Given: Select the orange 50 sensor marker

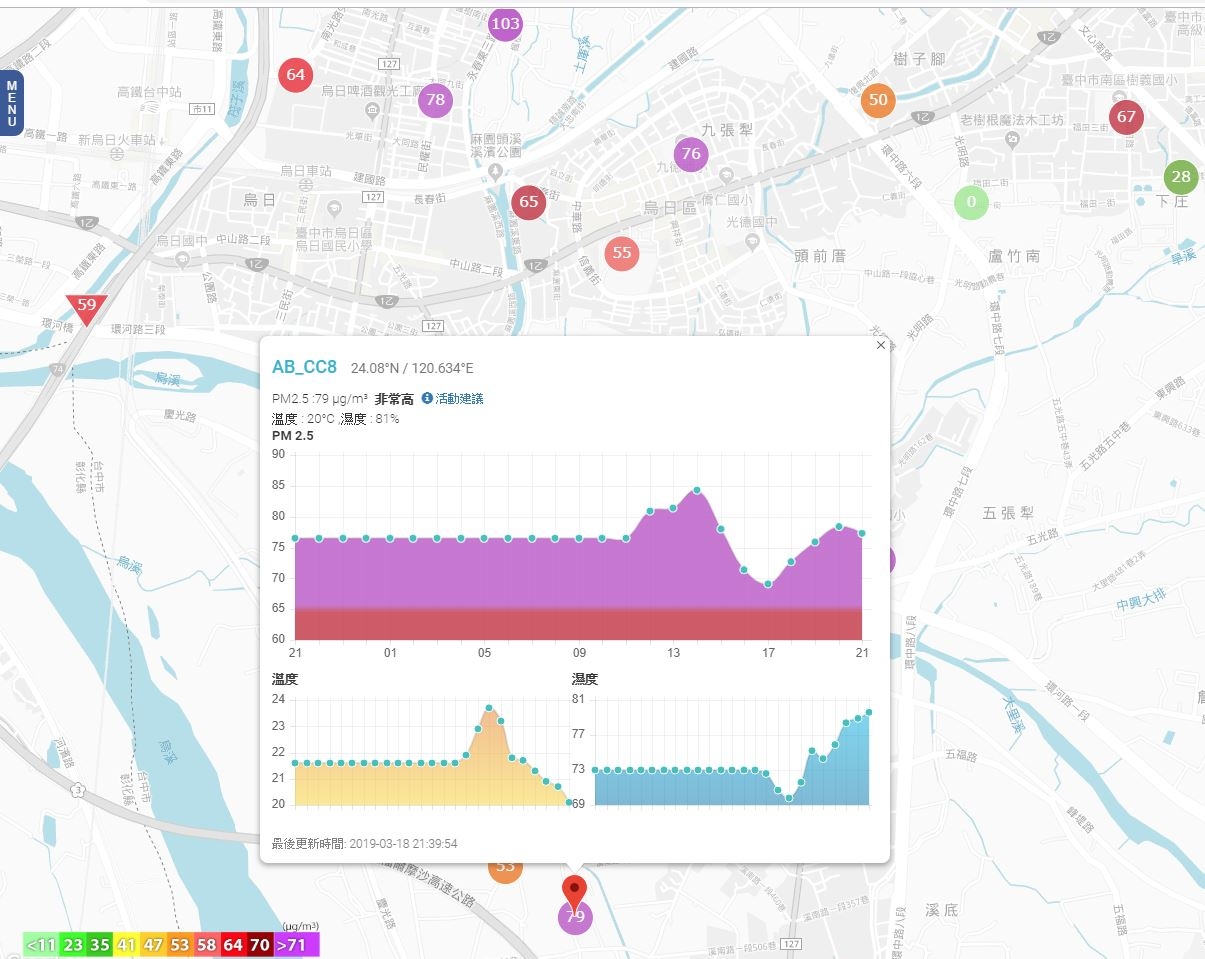Looking at the screenshot, I should tap(877, 100).
